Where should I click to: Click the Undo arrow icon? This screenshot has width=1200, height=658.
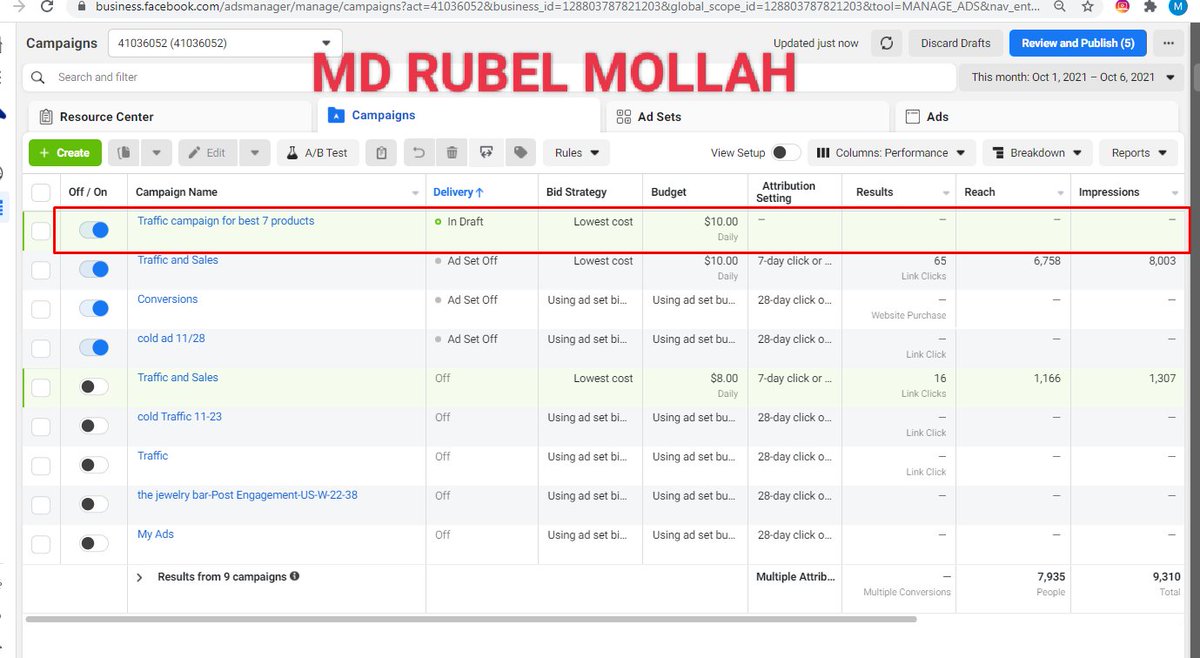click(419, 153)
